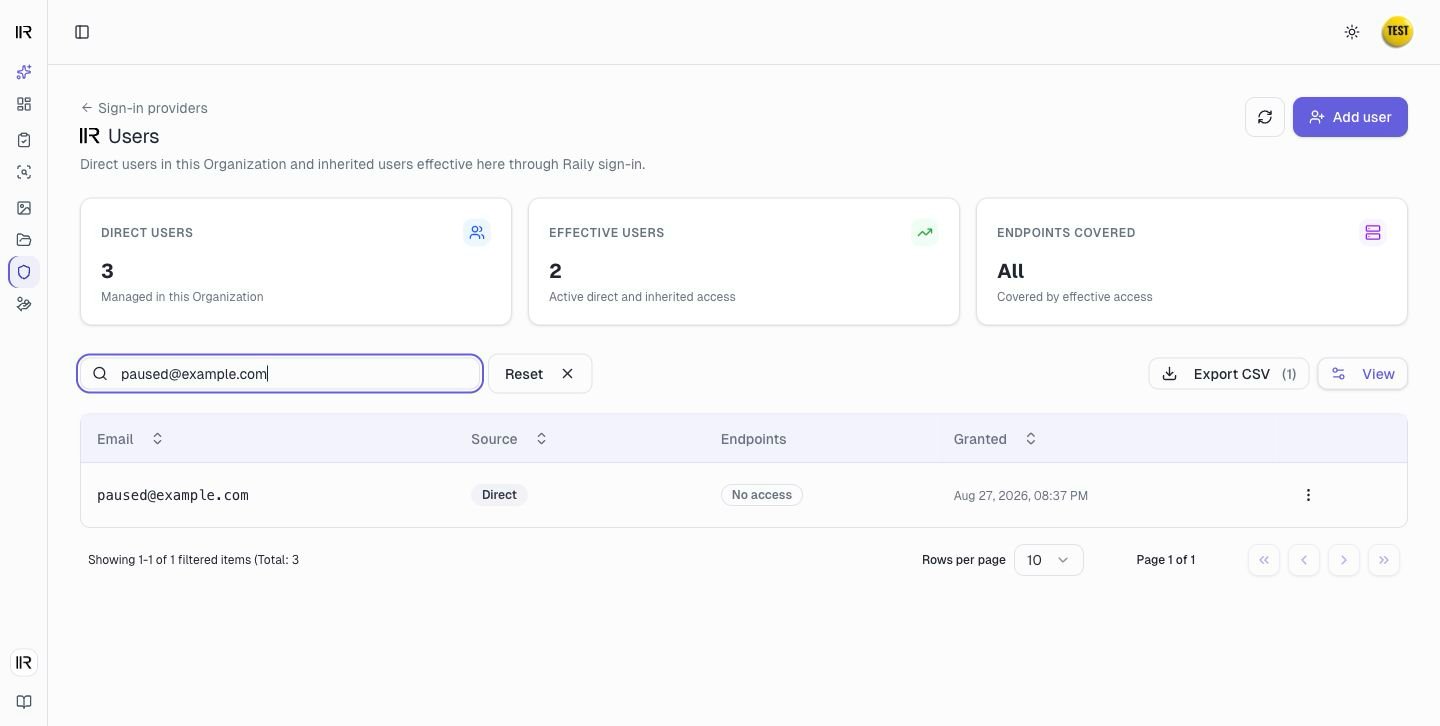Sort the table by Granted column
Screen dimensions: 1440x726
pyautogui.click(x=995, y=439)
